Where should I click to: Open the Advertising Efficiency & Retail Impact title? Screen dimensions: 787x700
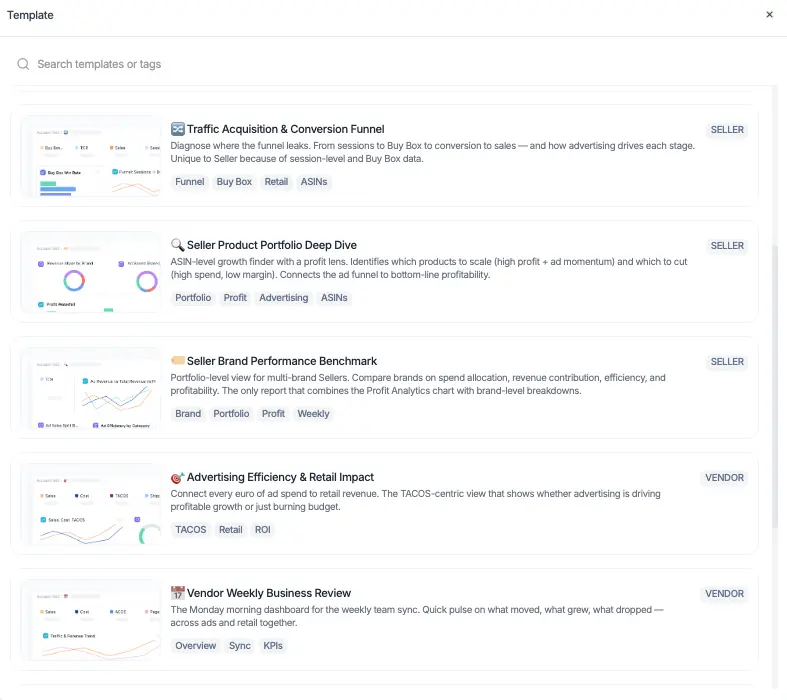280,477
